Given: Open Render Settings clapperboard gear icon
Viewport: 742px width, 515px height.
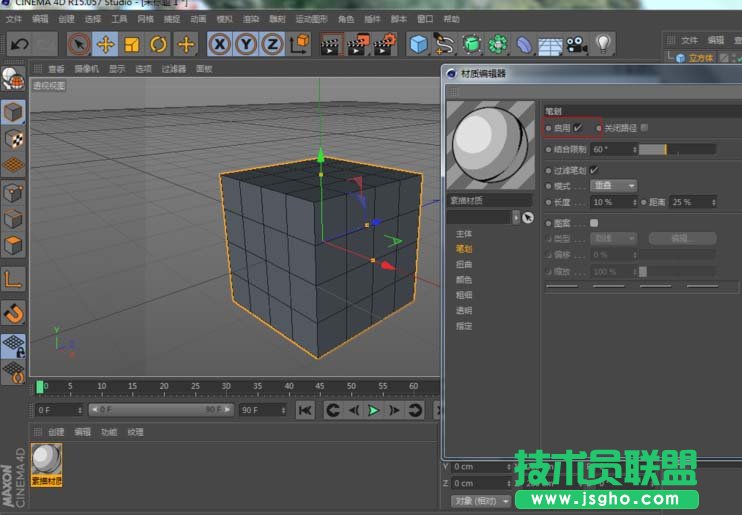Looking at the screenshot, I should (x=385, y=44).
